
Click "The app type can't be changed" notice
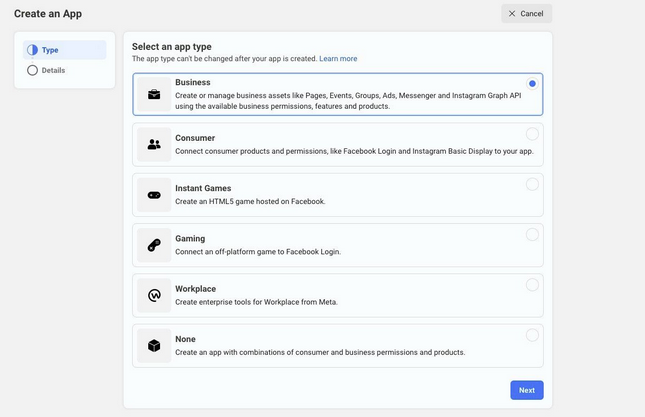pos(224,58)
